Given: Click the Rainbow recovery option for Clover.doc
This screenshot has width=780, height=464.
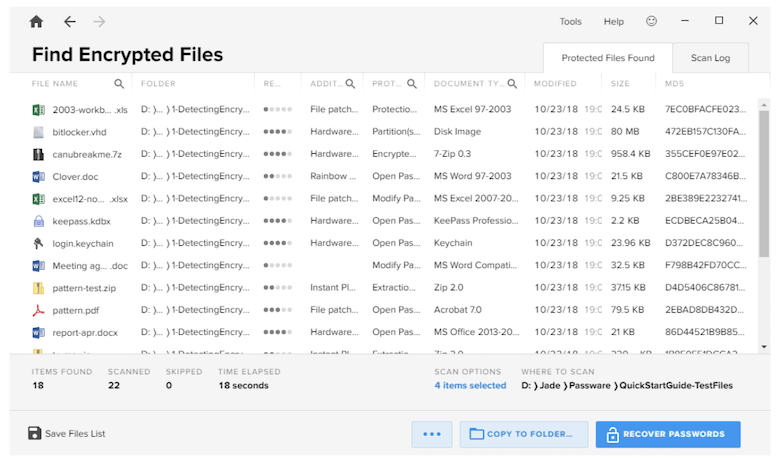Looking at the screenshot, I should click(333, 176).
